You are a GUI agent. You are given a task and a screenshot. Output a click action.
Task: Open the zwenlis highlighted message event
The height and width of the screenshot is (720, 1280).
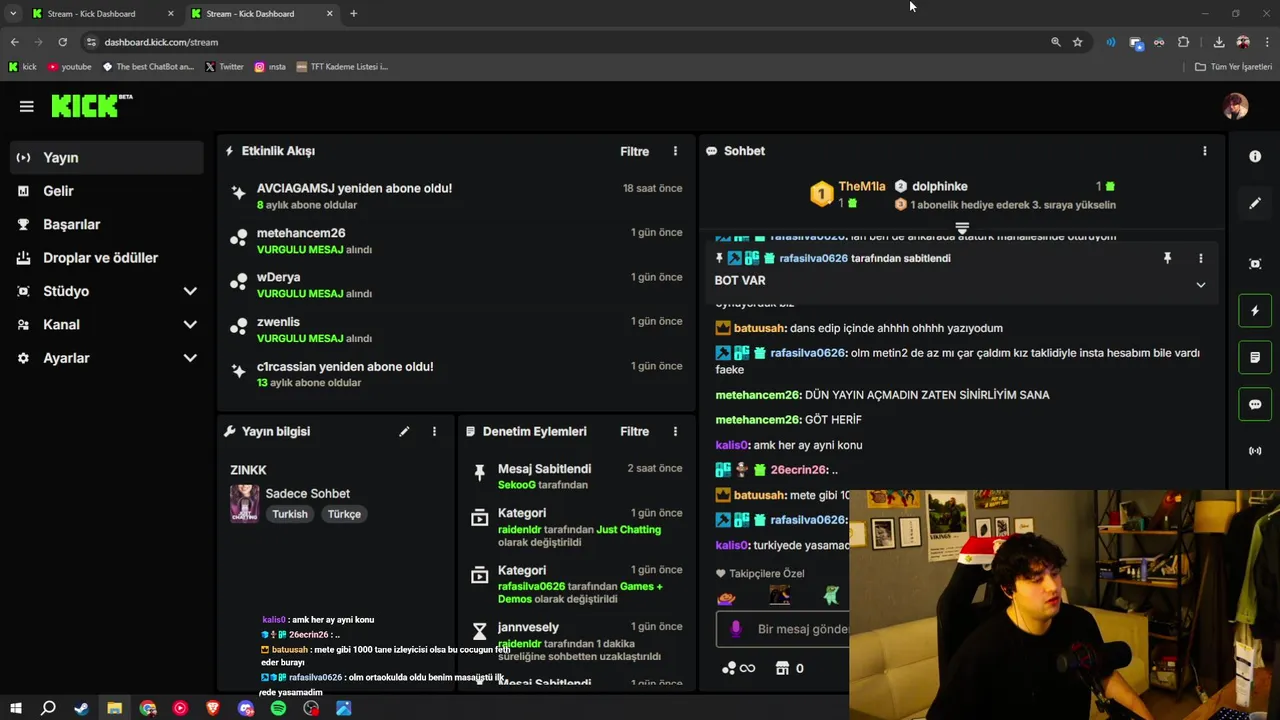click(456, 330)
